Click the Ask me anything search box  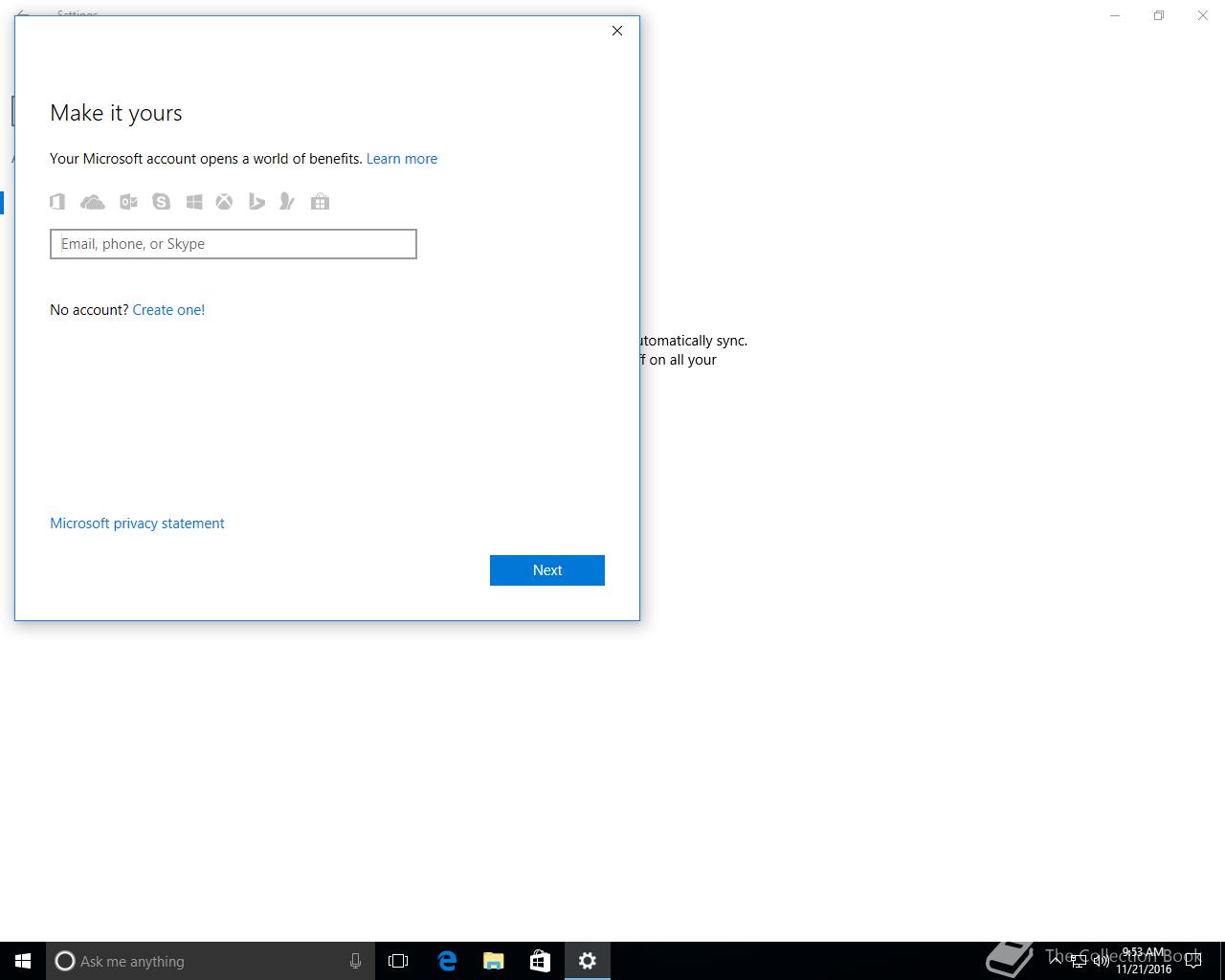click(x=211, y=961)
